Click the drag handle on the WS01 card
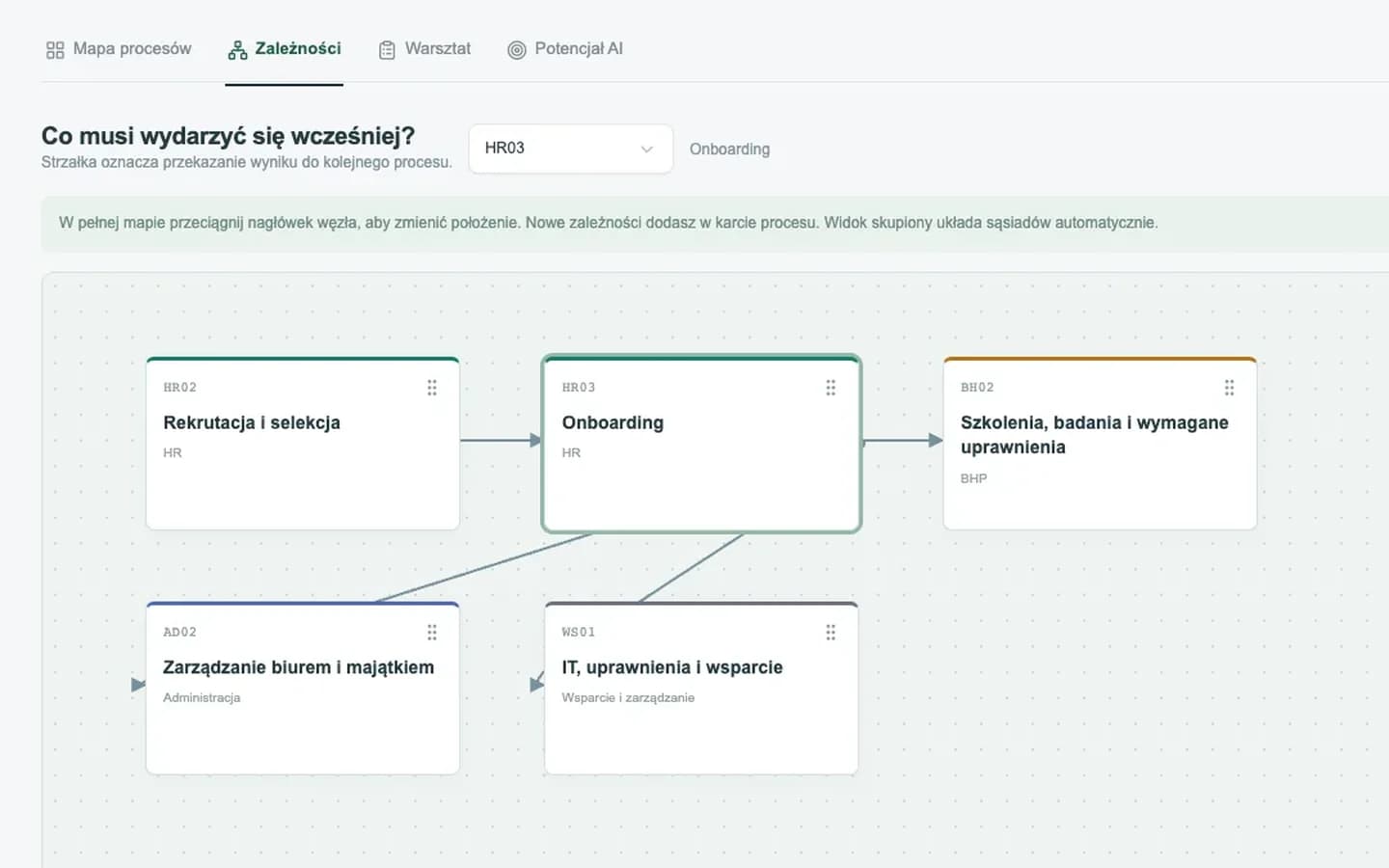The width and height of the screenshot is (1389, 868). pyautogui.click(x=831, y=633)
